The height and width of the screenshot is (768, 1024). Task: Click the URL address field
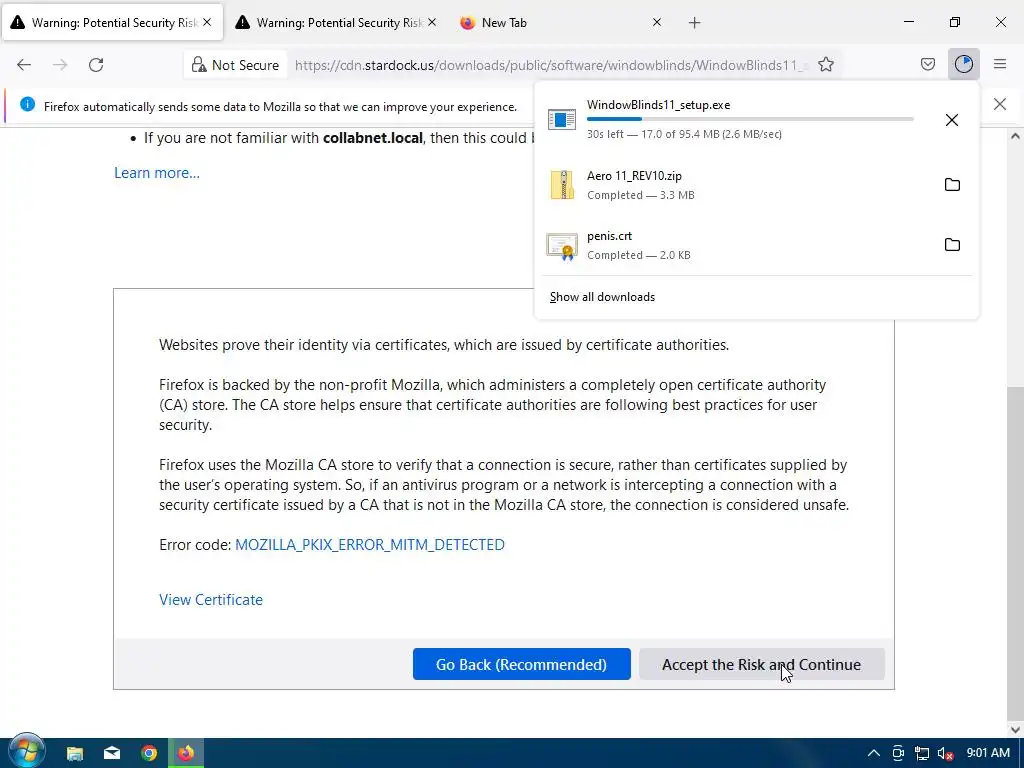[551, 65]
